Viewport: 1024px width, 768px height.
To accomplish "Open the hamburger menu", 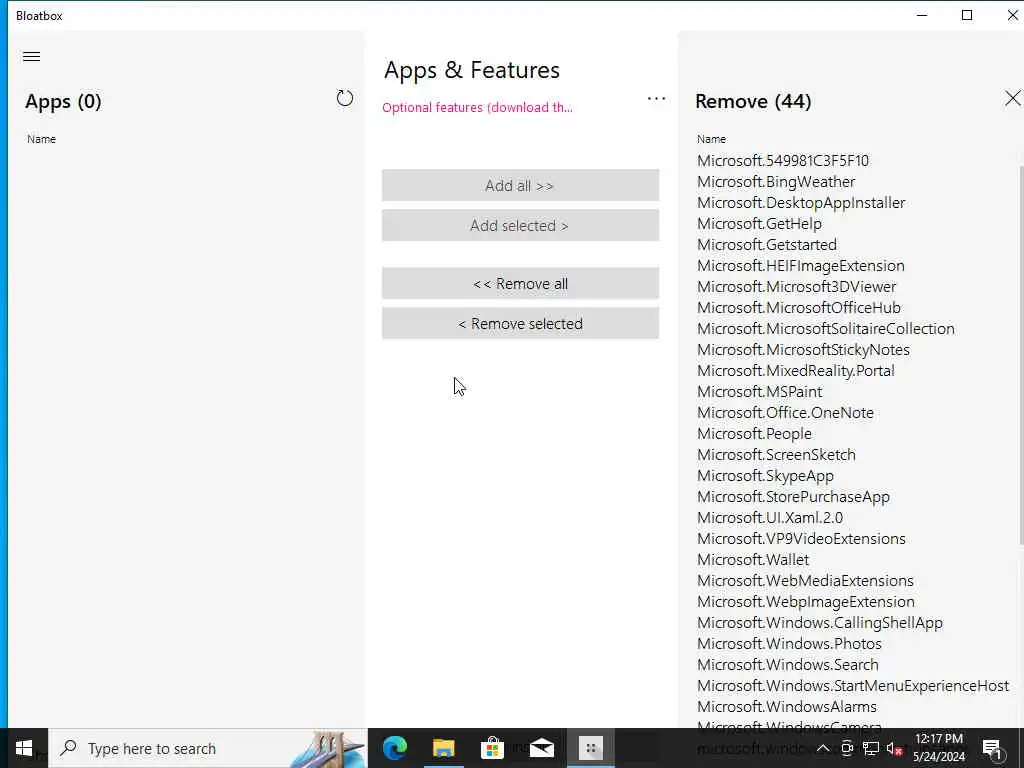I will point(31,56).
